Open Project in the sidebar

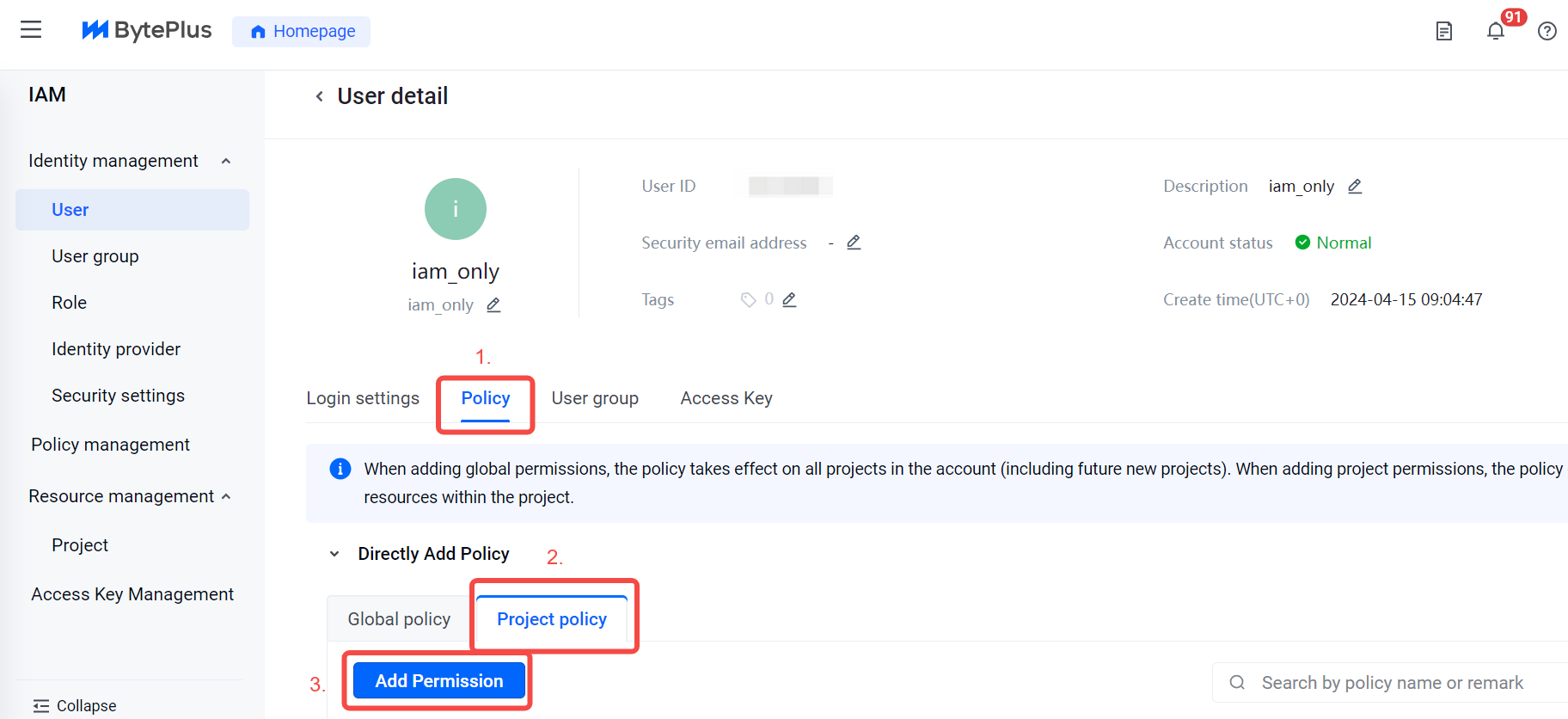80,545
